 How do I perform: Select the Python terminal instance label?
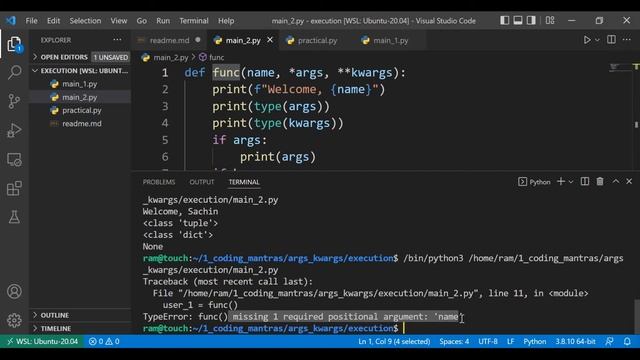(x=534, y=182)
